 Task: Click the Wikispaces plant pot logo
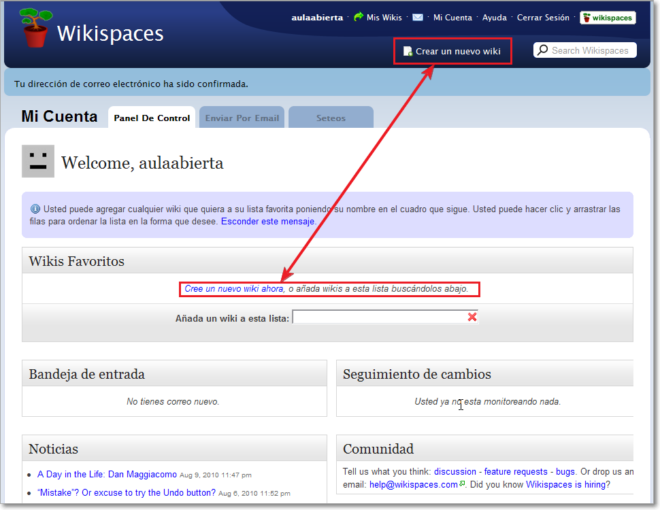tap(36, 28)
